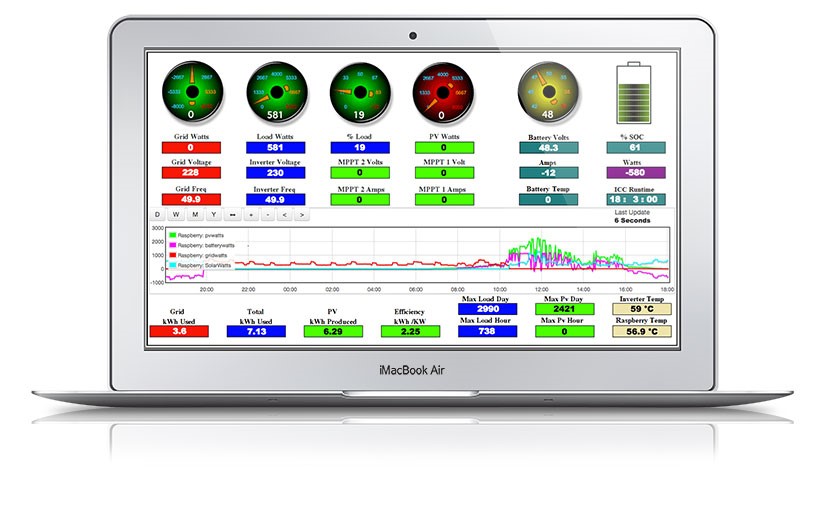Select the Raspberry: pvwatts legend label
This screenshot has width=820, height=509.
pyautogui.click(x=201, y=235)
